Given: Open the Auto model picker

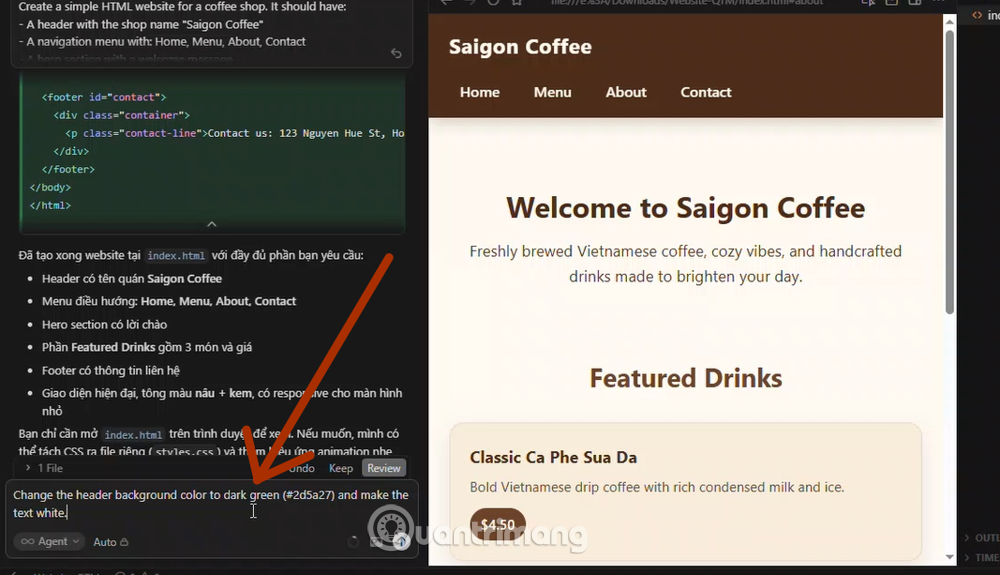Looking at the screenshot, I should [110, 542].
